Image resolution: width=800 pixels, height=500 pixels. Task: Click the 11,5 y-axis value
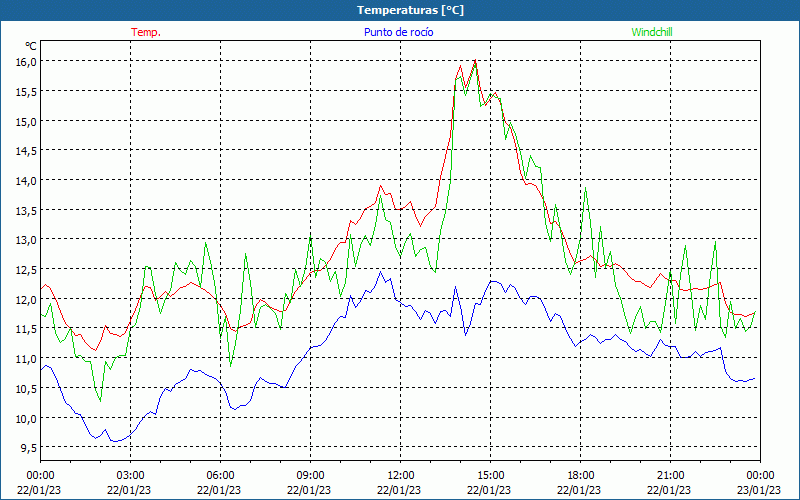coord(27,329)
